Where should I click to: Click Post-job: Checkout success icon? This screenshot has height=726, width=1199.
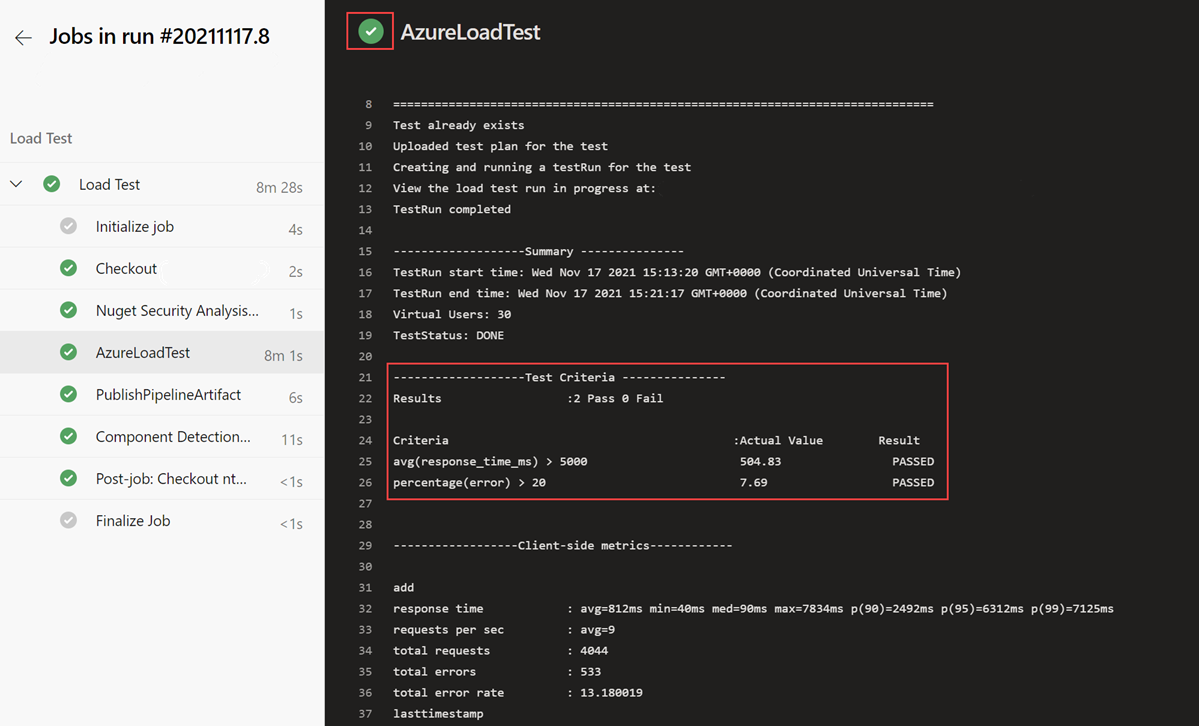(x=68, y=478)
